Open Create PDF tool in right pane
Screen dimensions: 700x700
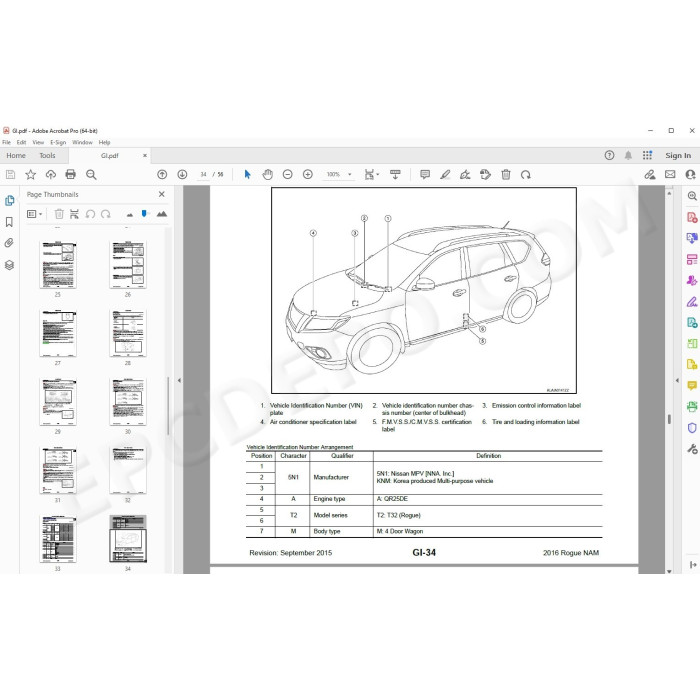click(x=692, y=217)
